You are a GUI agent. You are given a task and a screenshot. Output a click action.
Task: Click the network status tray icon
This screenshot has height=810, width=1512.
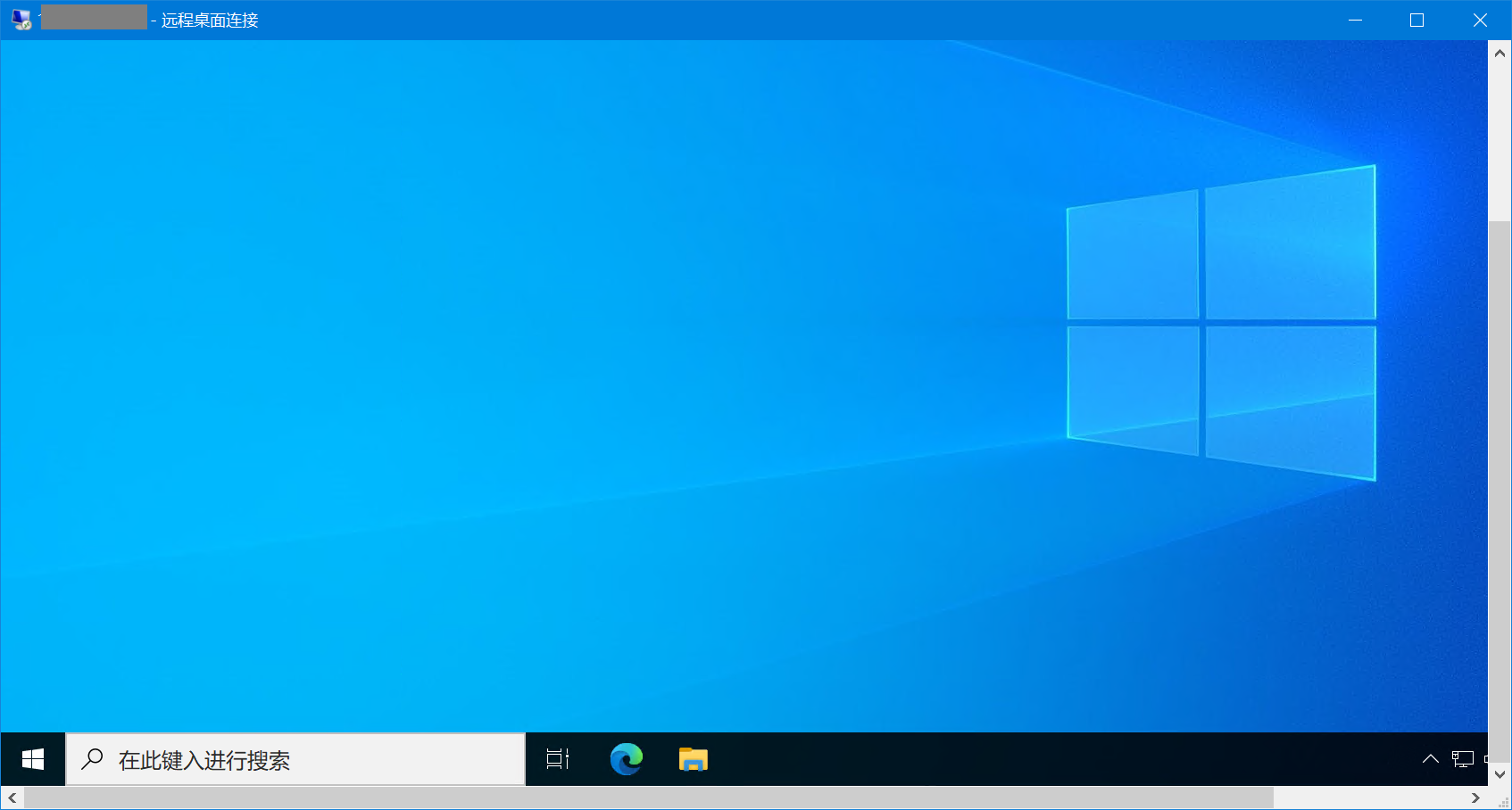point(1462,759)
